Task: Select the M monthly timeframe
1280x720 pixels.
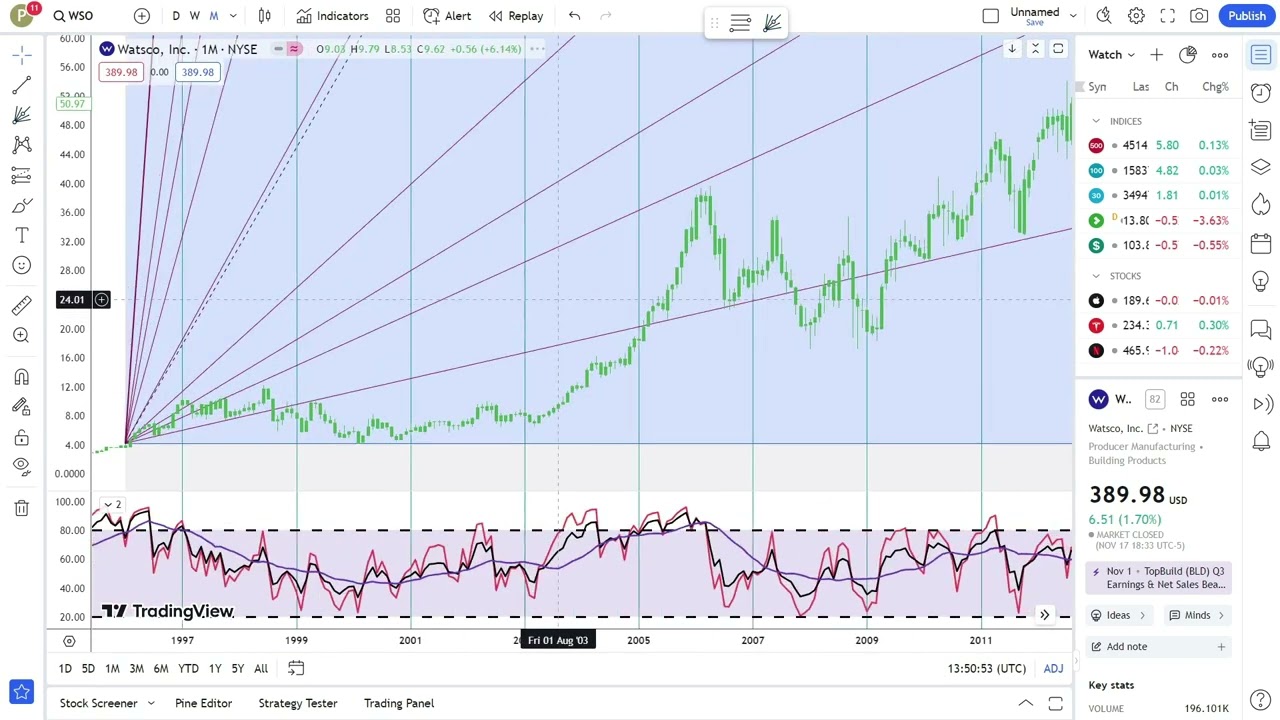Action: (x=214, y=16)
